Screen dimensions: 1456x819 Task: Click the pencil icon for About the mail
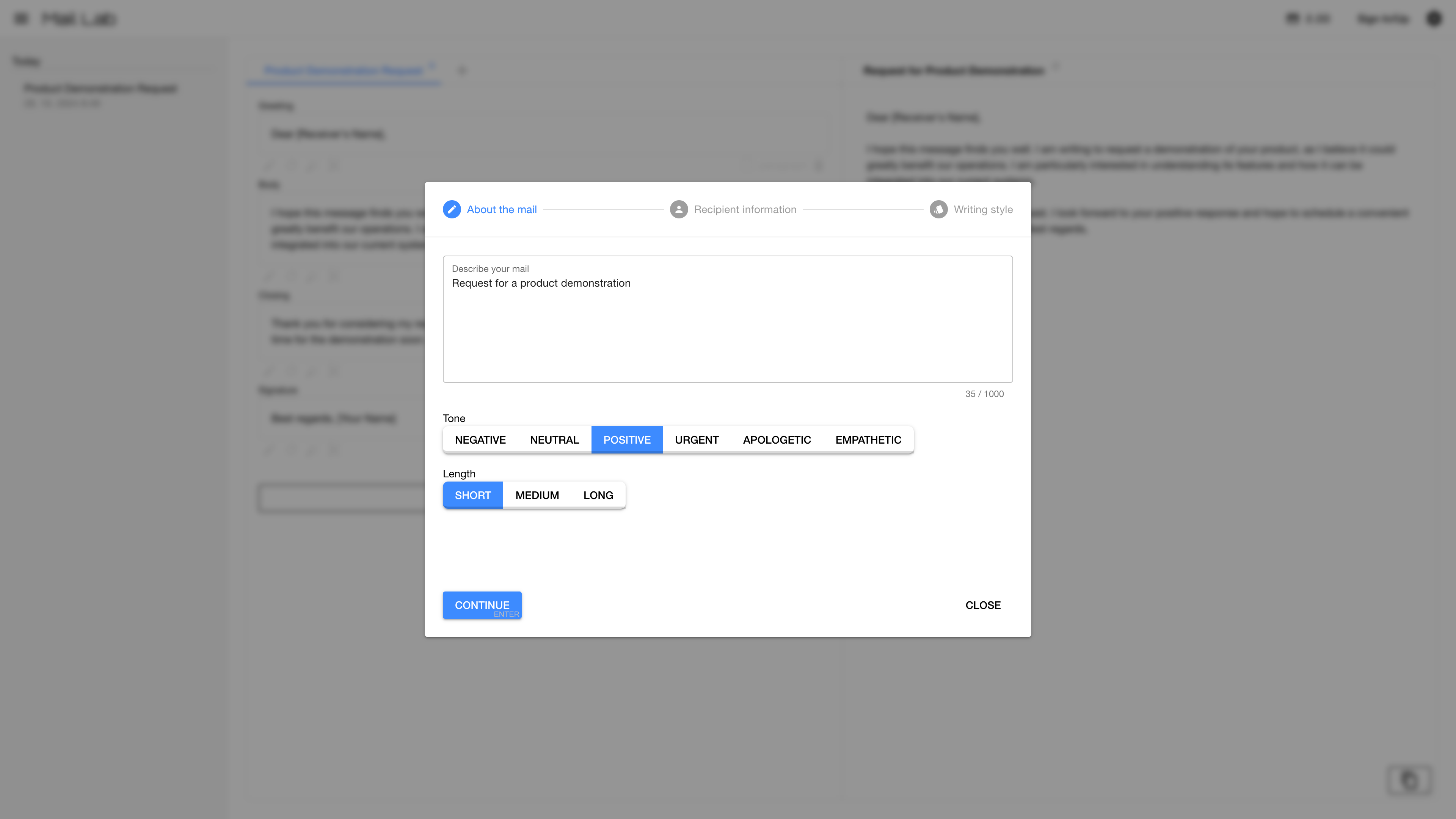(452, 209)
